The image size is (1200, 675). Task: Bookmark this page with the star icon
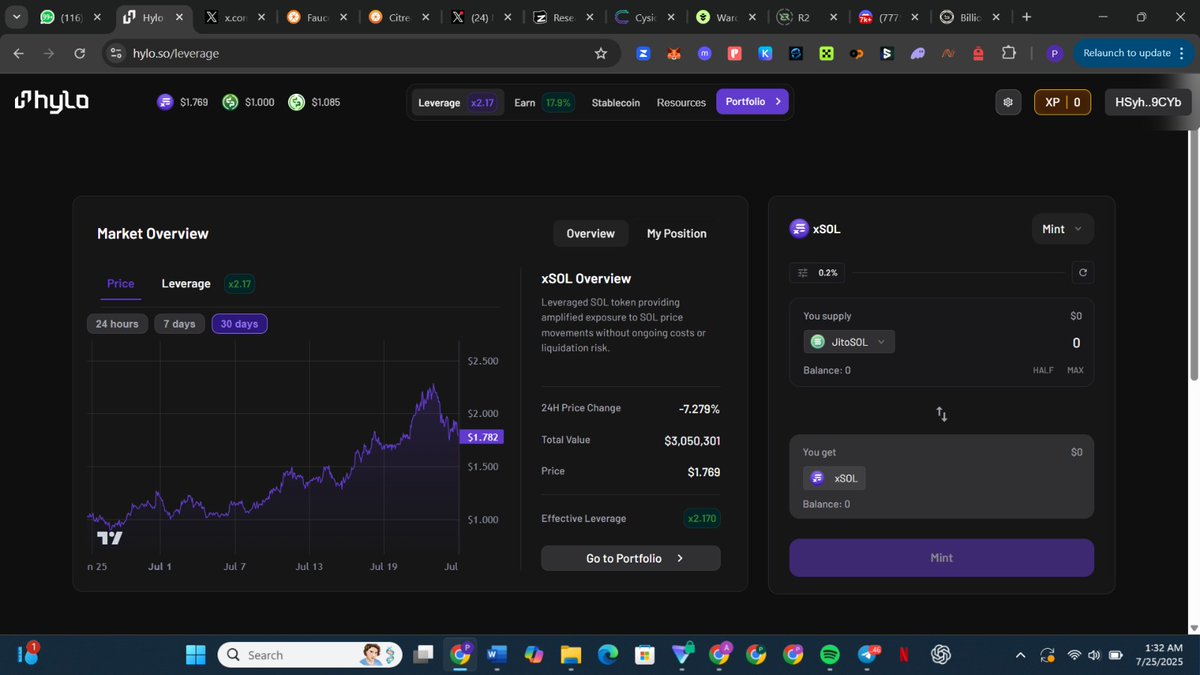(601, 53)
